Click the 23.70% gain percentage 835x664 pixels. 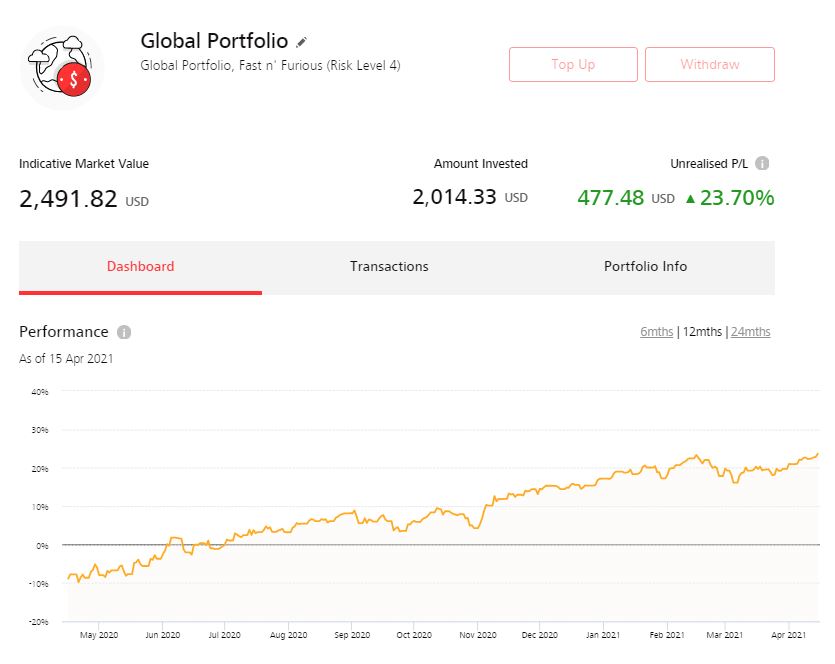(x=737, y=198)
